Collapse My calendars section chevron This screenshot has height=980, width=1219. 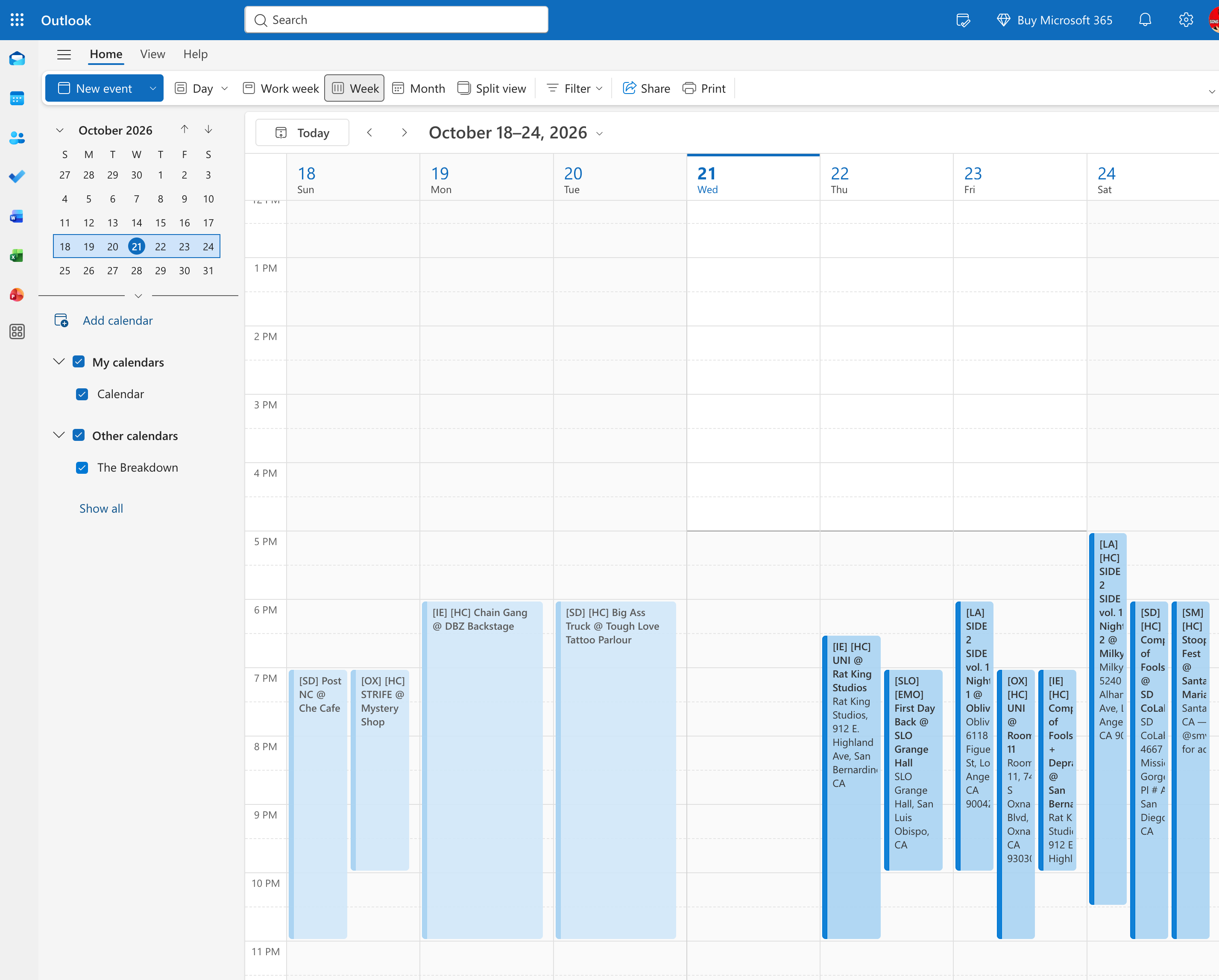[x=59, y=362]
